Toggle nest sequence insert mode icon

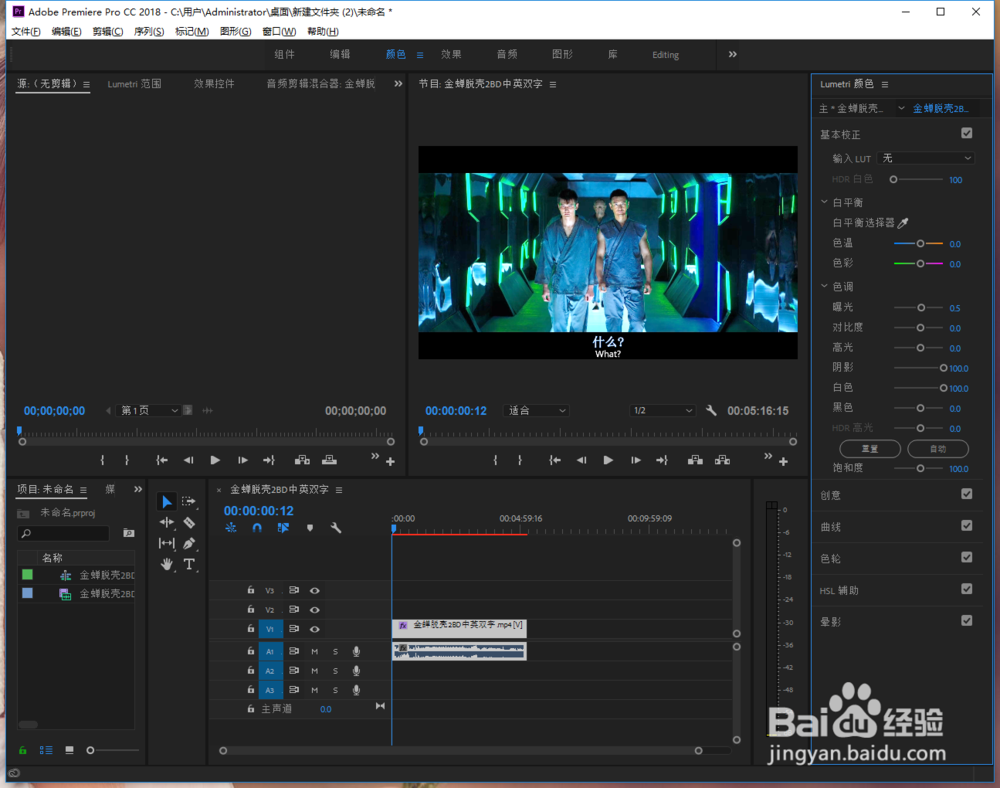pos(231,528)
